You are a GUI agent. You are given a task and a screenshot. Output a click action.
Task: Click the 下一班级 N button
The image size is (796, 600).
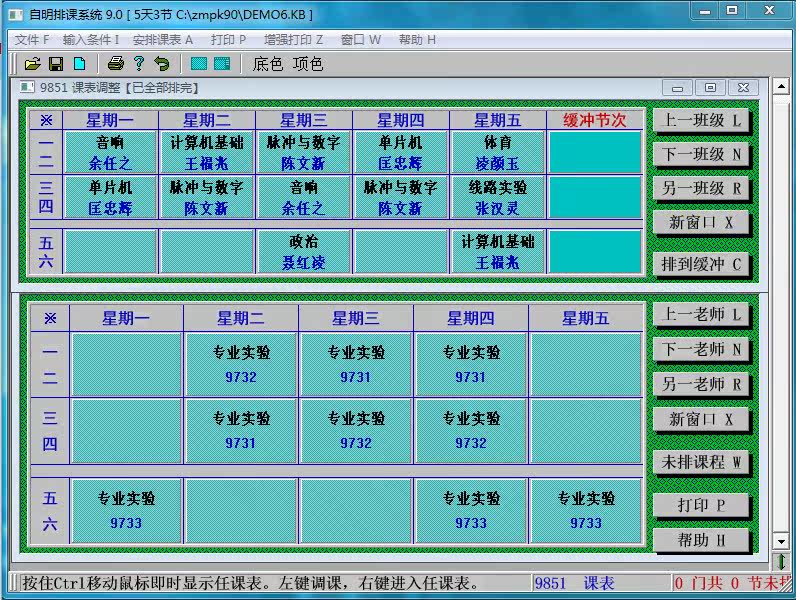pos(701,154)
